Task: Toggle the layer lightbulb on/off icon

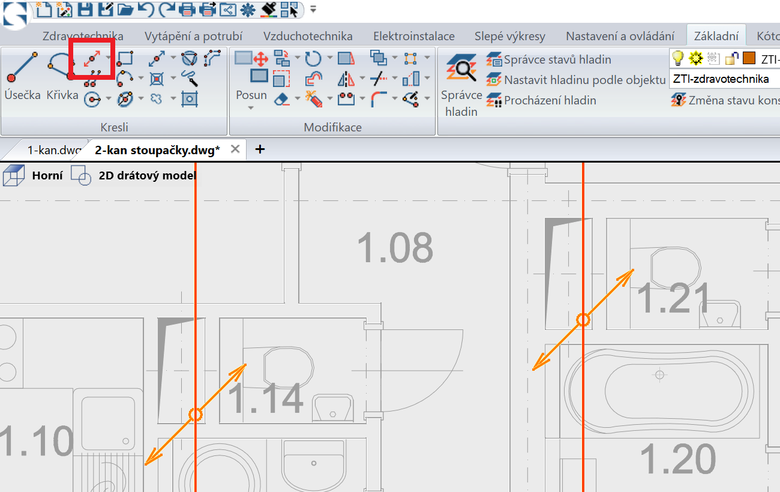Action: (x=678, y=58)
